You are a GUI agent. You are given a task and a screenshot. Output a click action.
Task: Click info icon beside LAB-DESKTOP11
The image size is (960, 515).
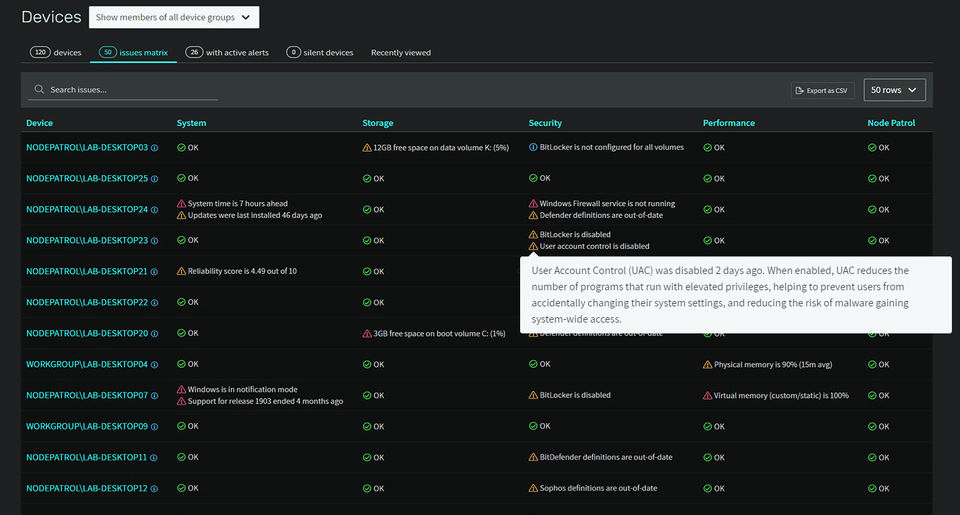coord(154,457)
